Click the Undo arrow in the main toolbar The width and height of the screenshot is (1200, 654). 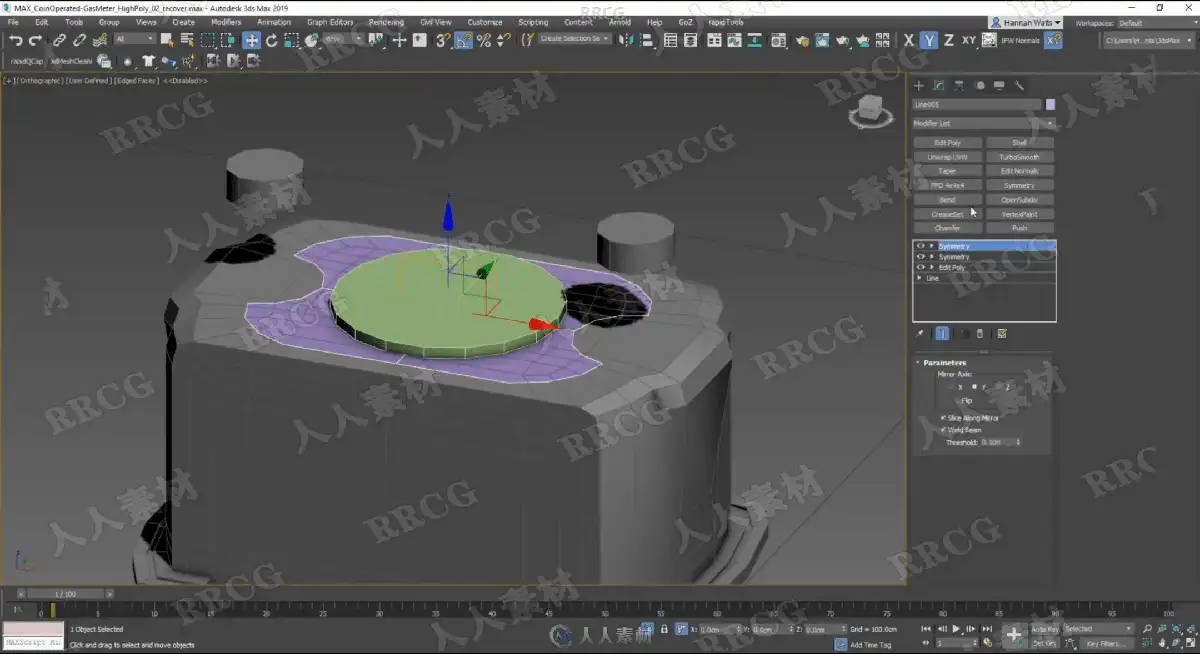(x=16, y=40)
